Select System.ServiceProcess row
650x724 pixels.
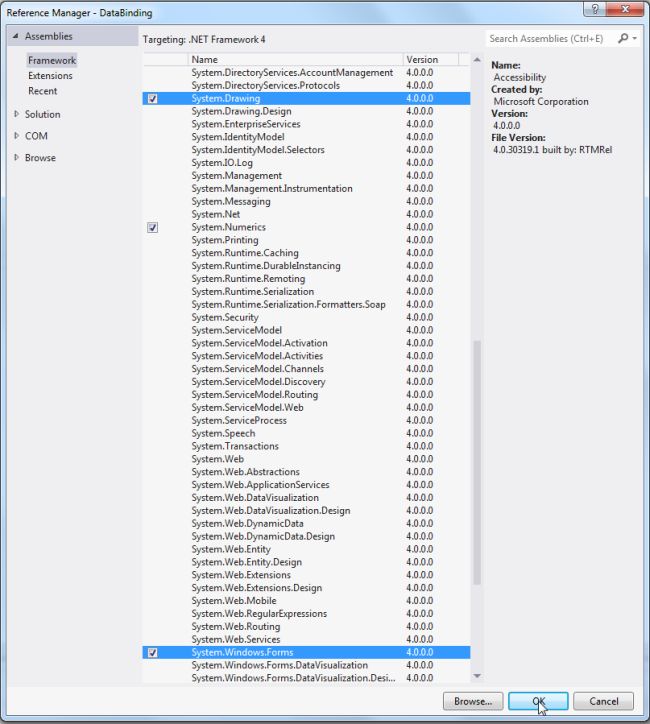click(x=306, y=421)
